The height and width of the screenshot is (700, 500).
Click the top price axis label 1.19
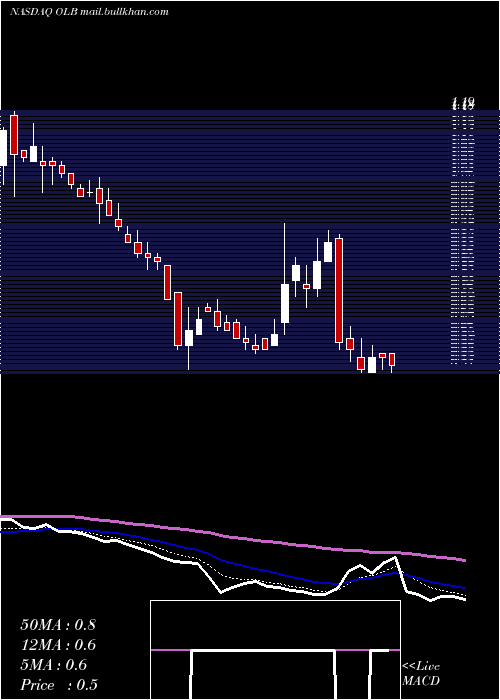[x=463, y=104]
